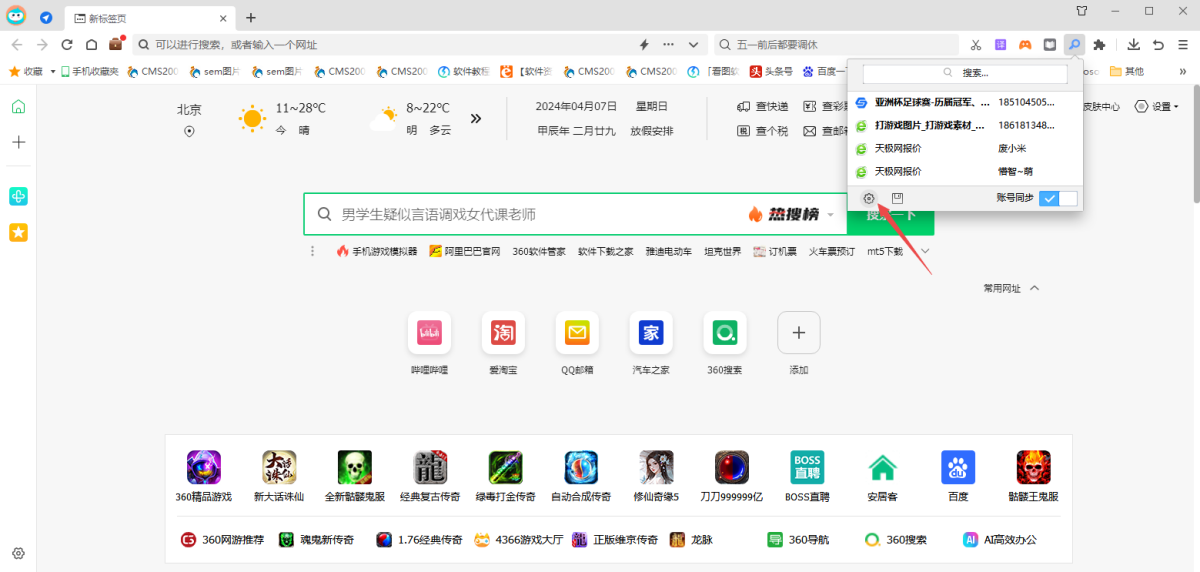1200x572 pixels.
Task: Open the downloads arrow icon
Action: coord(1133,45)
